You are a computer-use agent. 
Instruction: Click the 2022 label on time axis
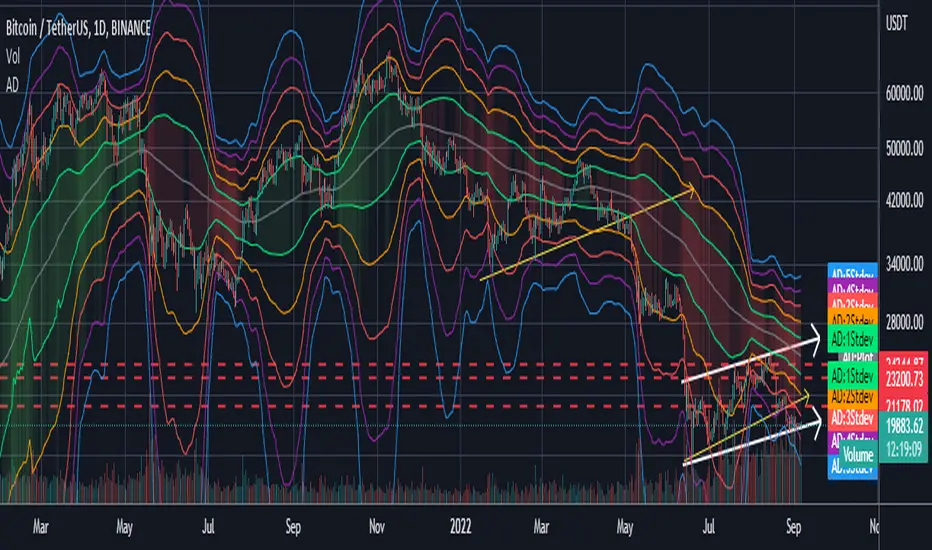[x=460, y=527]
